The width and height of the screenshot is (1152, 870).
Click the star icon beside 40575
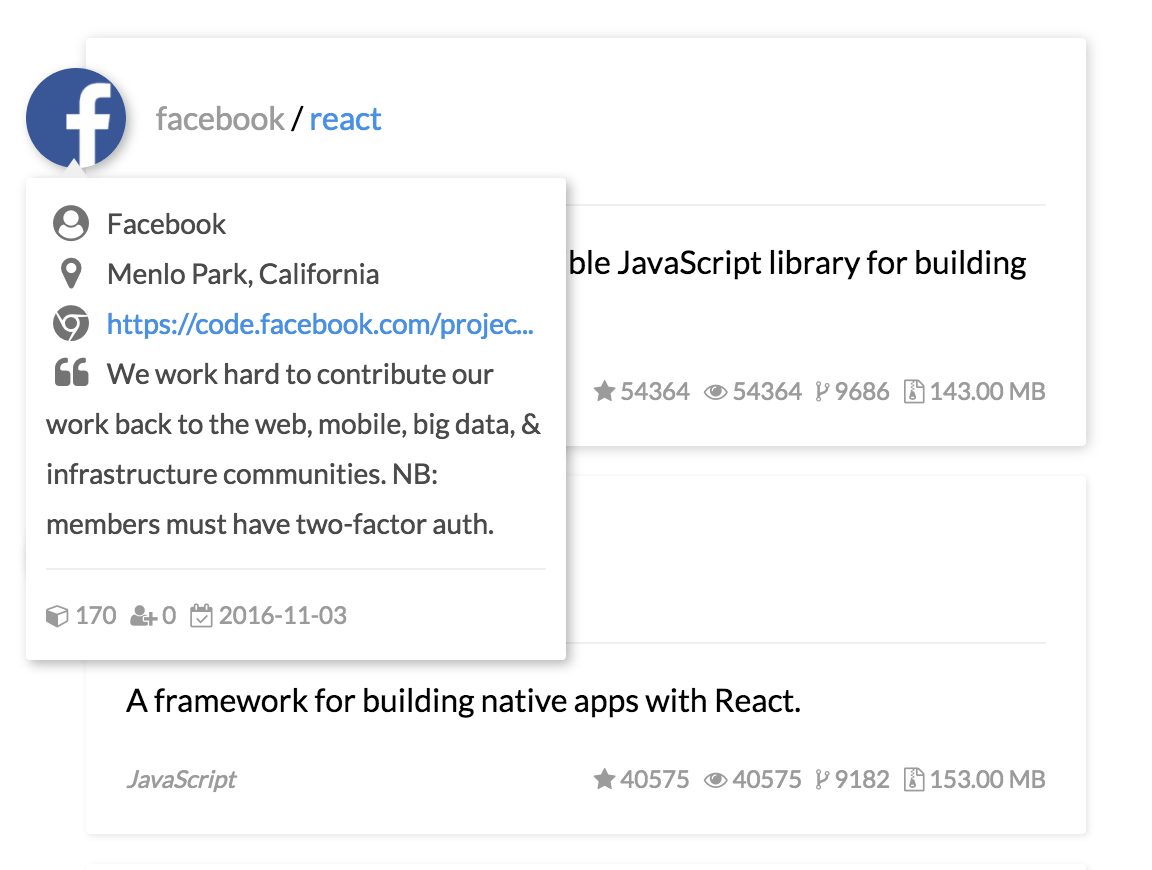(604, 779)
